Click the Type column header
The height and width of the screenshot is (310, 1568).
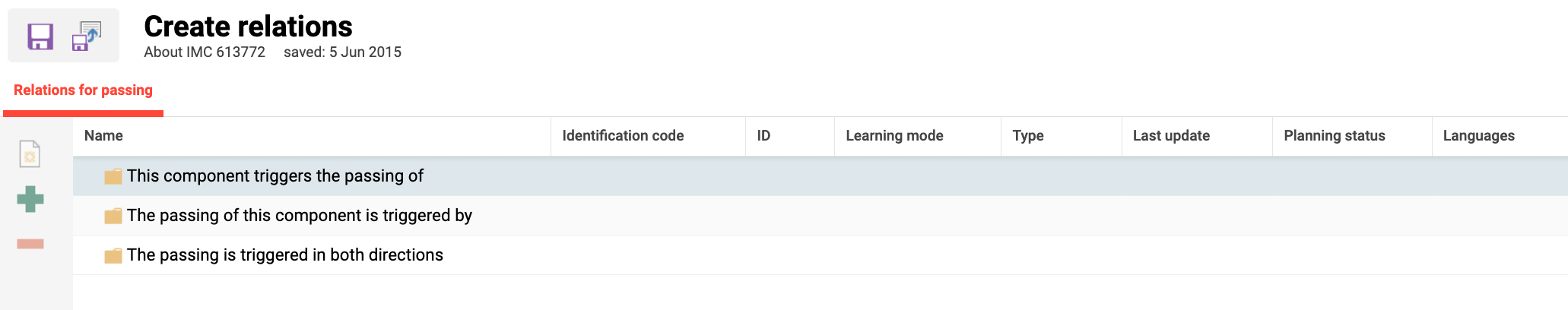[x=1027, y=136]
